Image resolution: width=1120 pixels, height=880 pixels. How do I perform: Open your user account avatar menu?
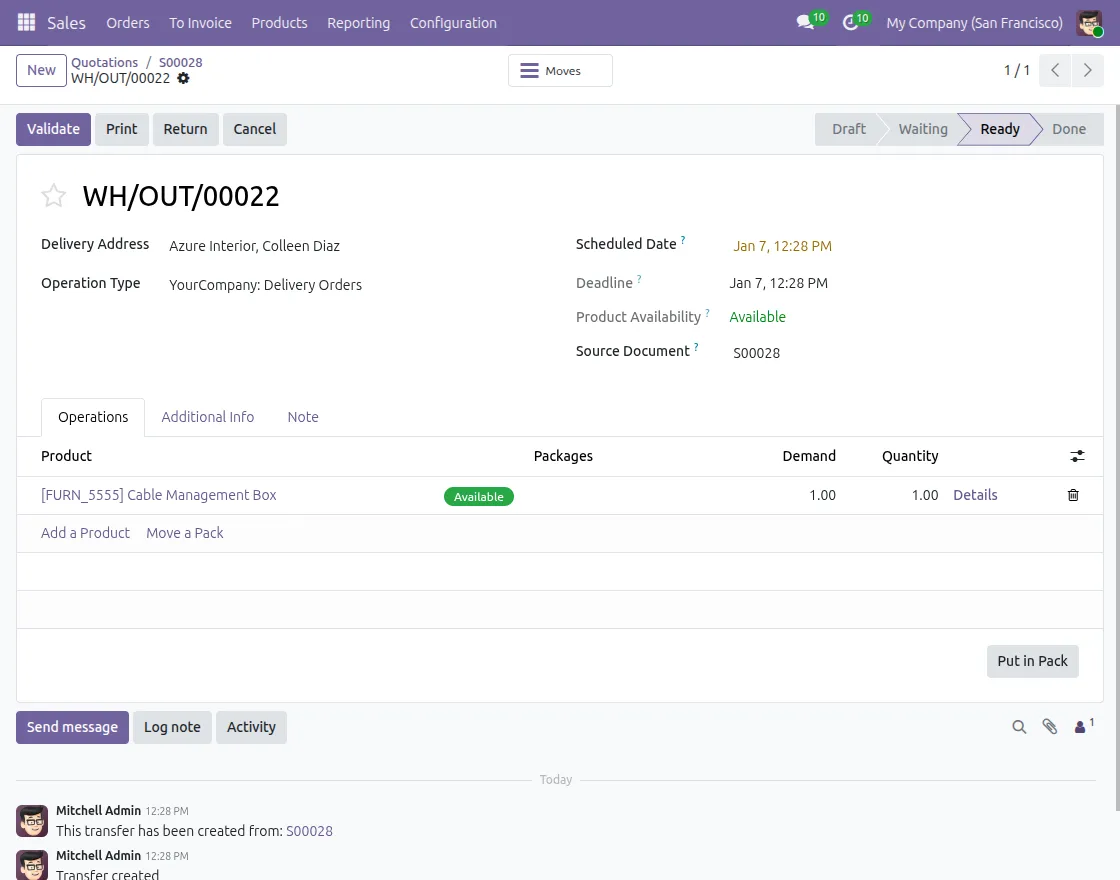1089,22
